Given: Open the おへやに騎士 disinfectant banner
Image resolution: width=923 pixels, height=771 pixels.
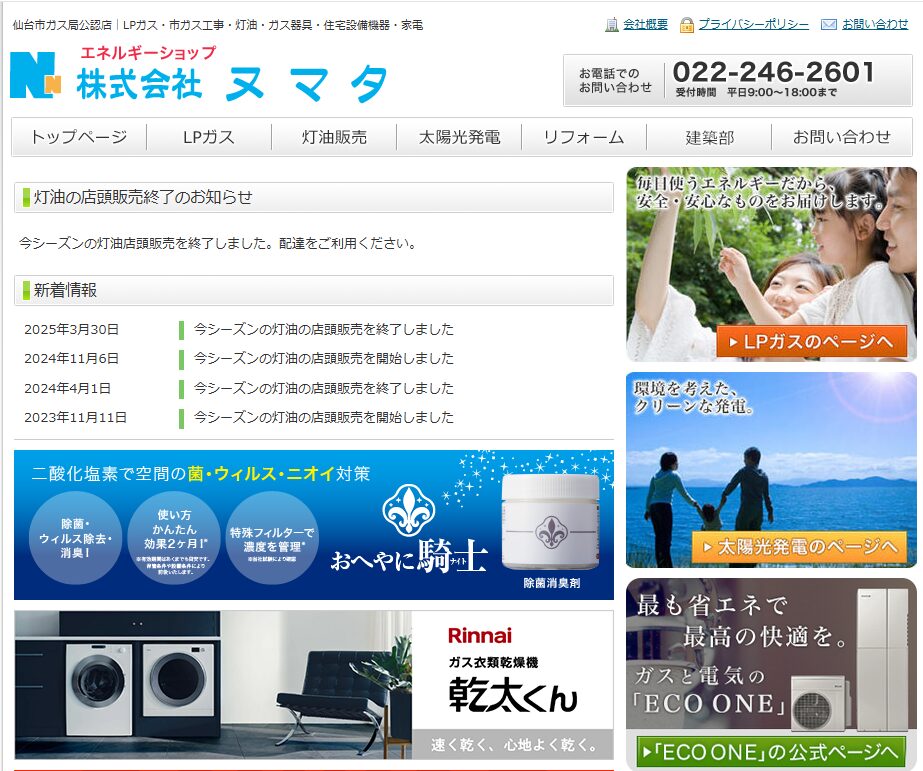Looking at the screenshot, I should click(313, 525).
